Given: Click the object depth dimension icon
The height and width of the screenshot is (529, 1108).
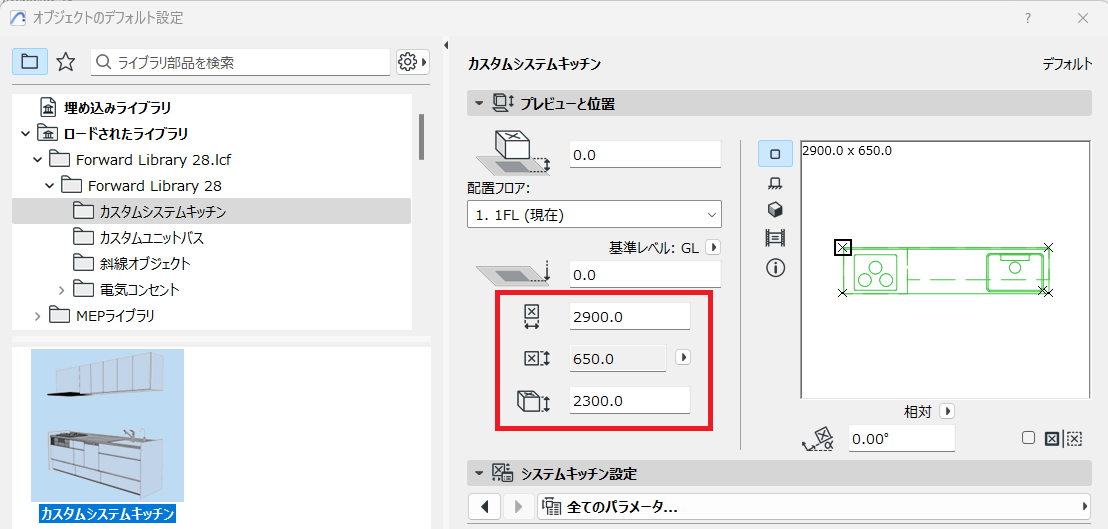Looking at the screenshot, I should coord(536,359).
